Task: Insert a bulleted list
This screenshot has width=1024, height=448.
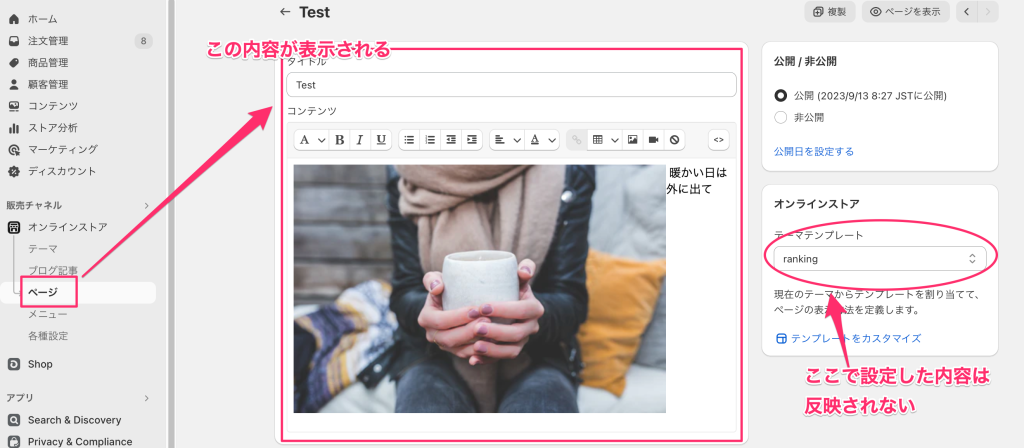Action: (409, 140)
